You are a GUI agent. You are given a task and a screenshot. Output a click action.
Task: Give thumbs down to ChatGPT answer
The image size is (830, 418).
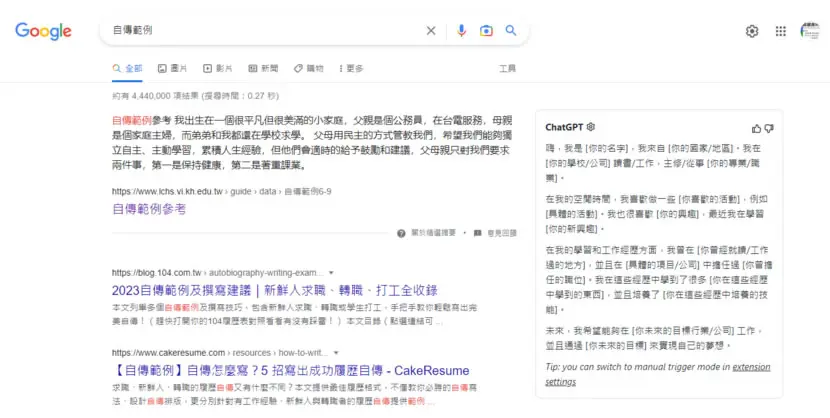[x=769, y=128]
